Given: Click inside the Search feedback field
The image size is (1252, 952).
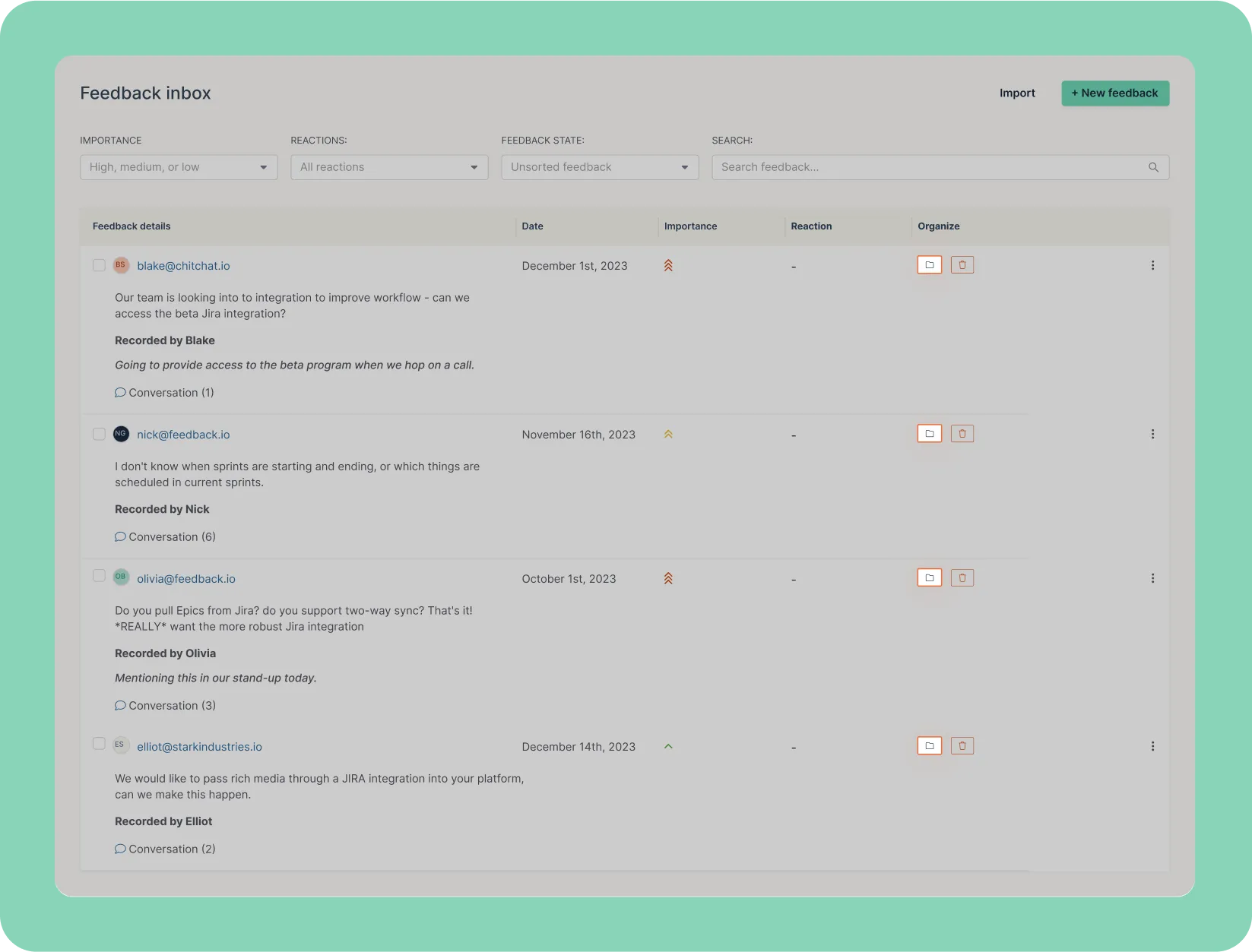Looking at the screenshot, I should [x=912, y=167].
